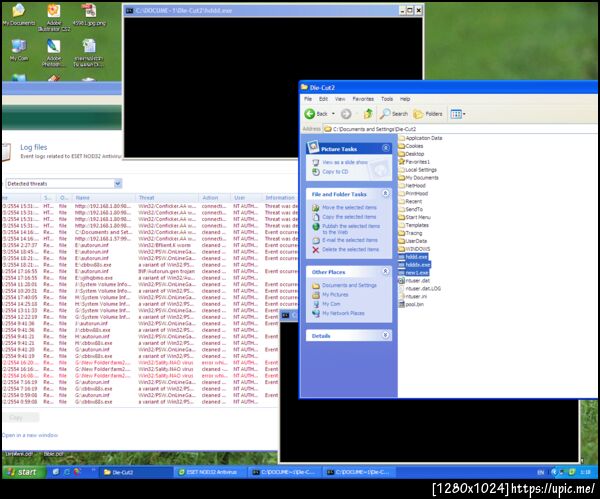Select the My Documents folder in file list
The image size is (600, 499).
click(418, 178)
